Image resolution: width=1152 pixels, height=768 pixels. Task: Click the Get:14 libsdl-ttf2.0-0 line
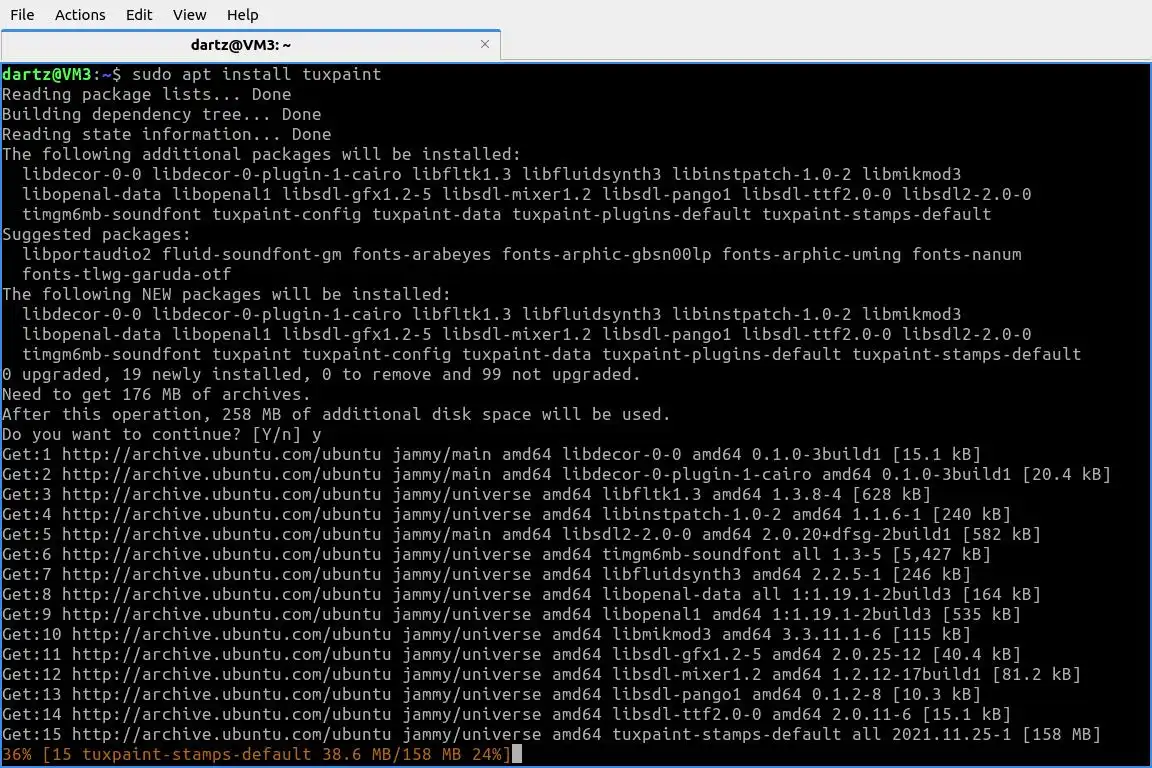[506, 714]
